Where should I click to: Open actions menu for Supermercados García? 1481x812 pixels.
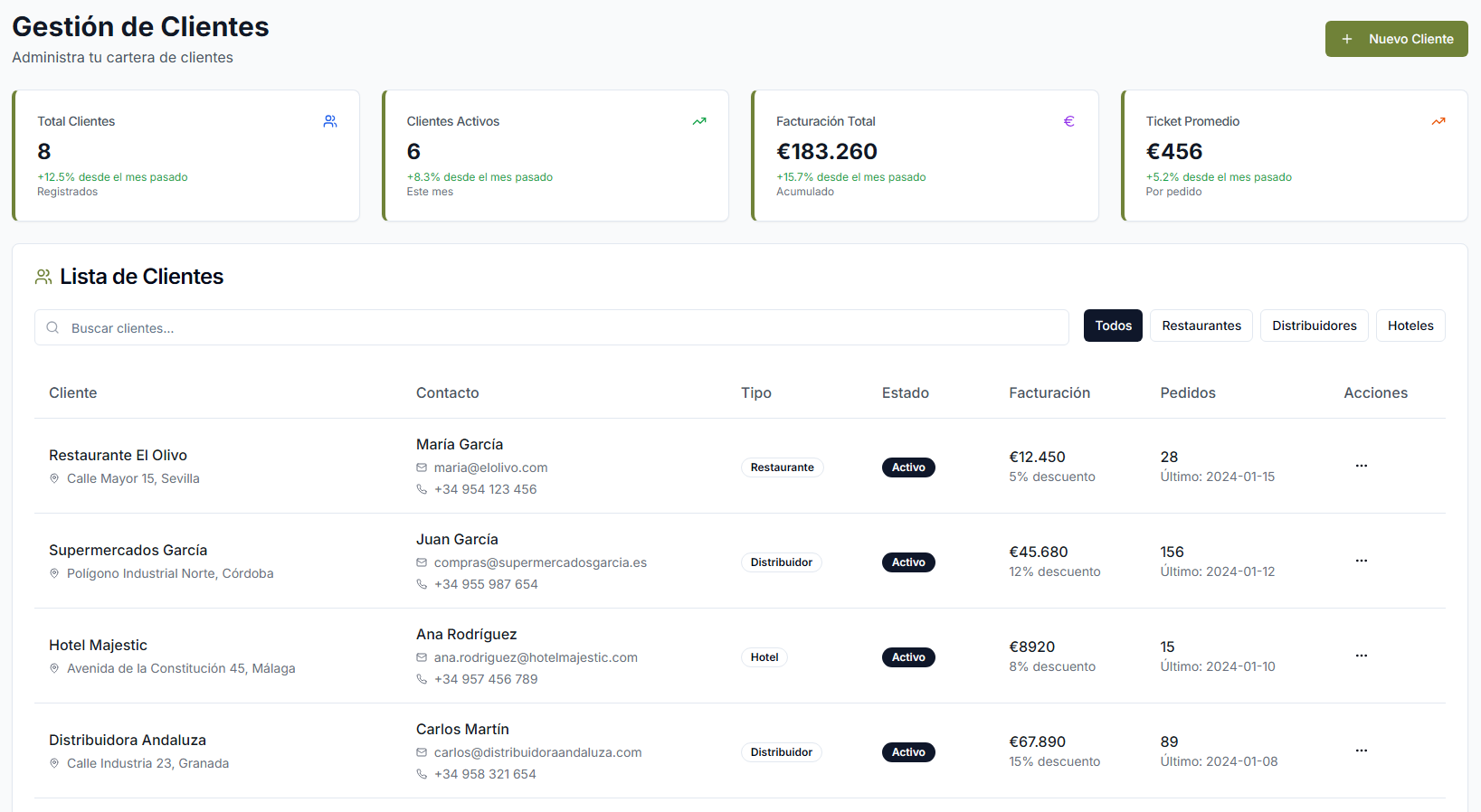[1361, 561]
